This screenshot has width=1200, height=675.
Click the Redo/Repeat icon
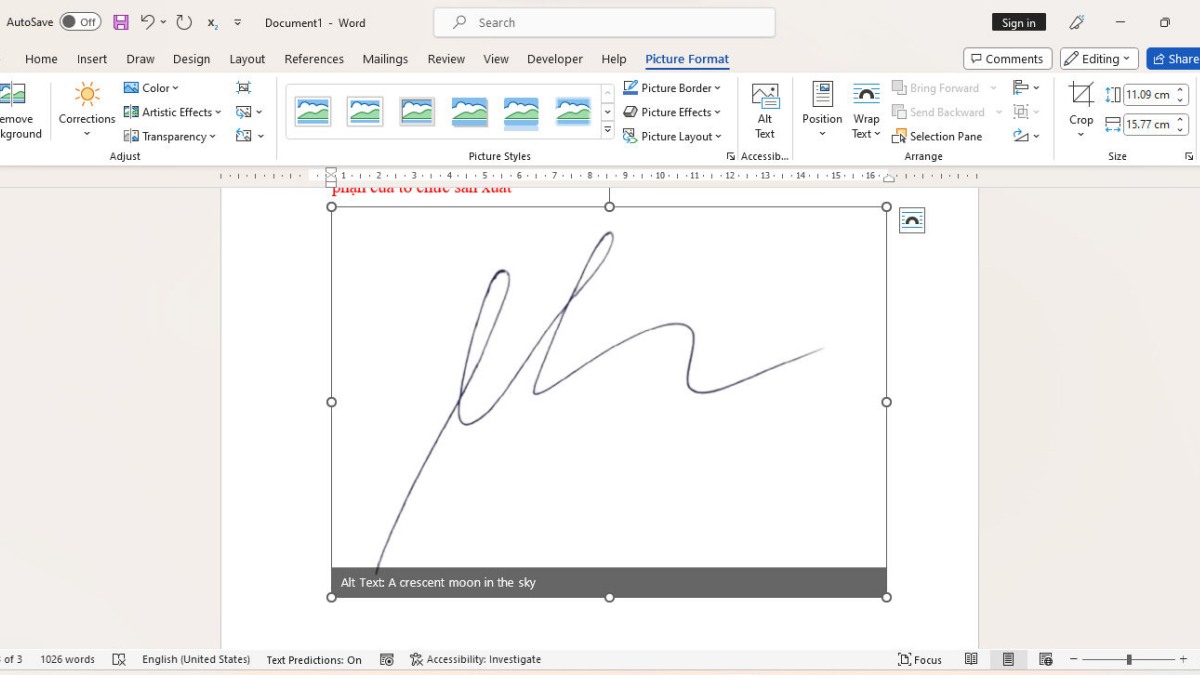[184, 22]
